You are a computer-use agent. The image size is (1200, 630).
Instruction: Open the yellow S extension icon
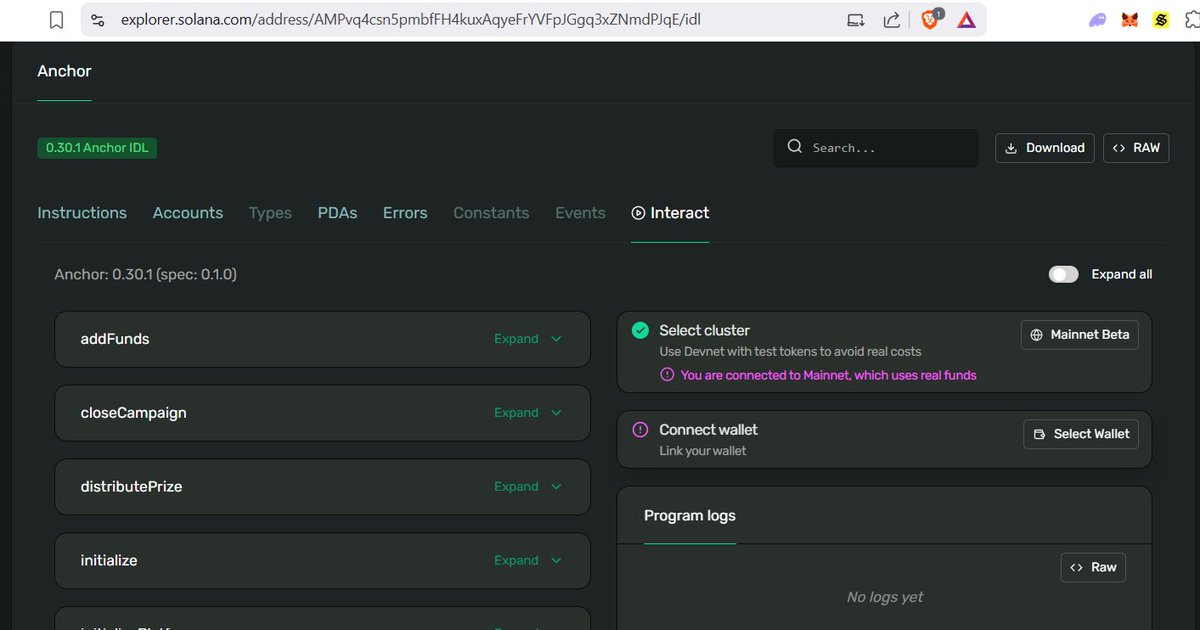[1161, 20]
